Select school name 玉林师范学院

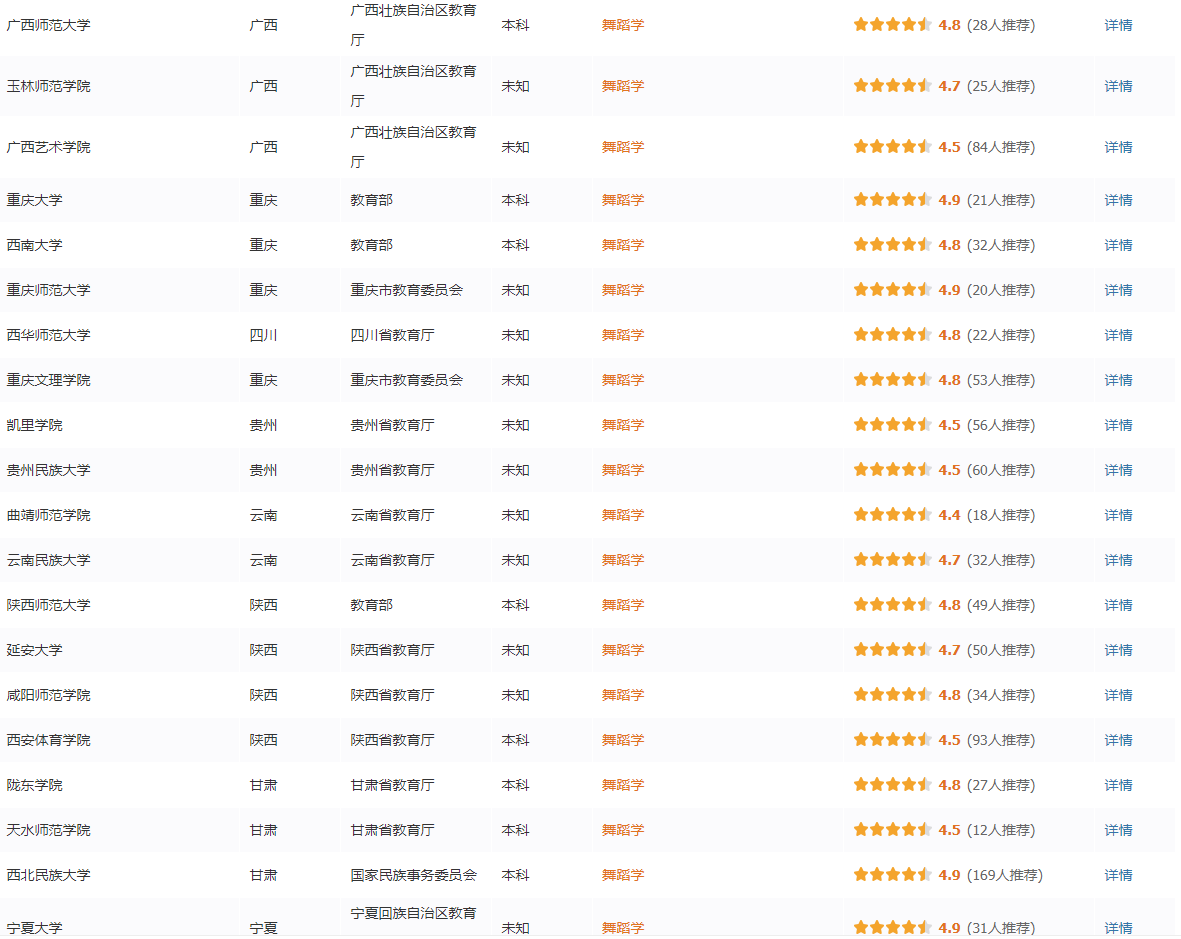tap(48, 86)
